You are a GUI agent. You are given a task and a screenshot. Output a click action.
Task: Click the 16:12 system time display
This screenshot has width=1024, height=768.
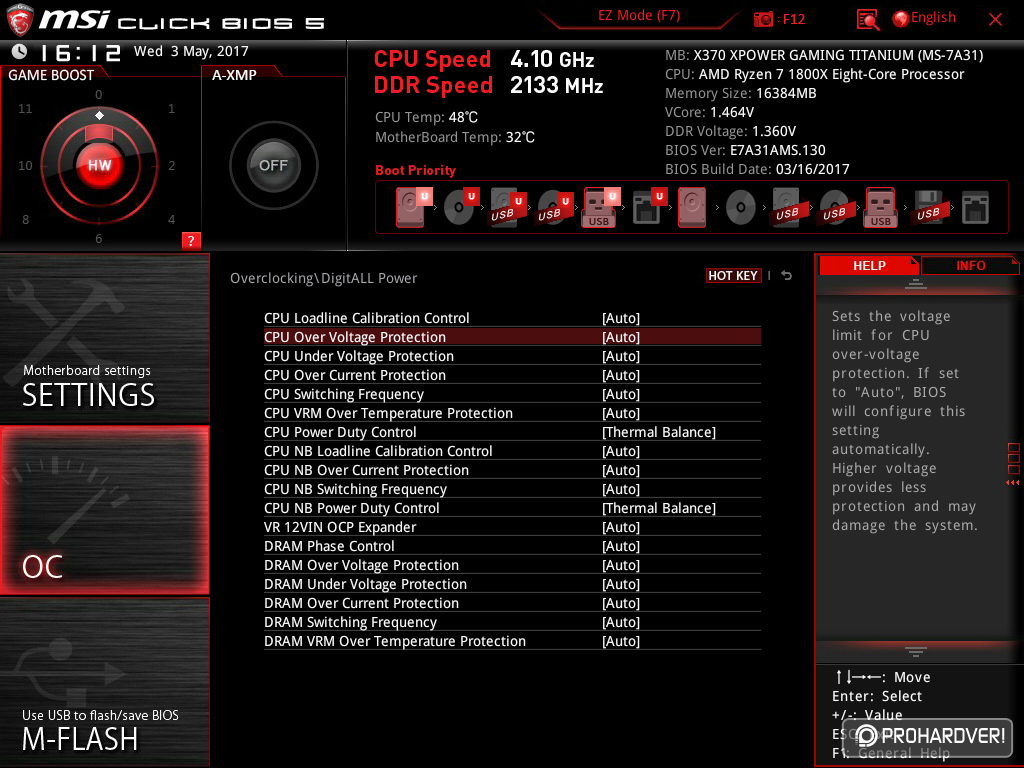(80, 52)
